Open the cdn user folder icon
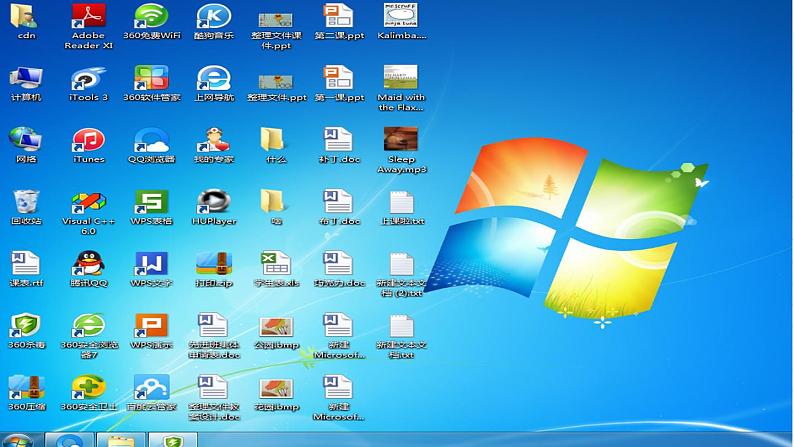 [25, 20]
